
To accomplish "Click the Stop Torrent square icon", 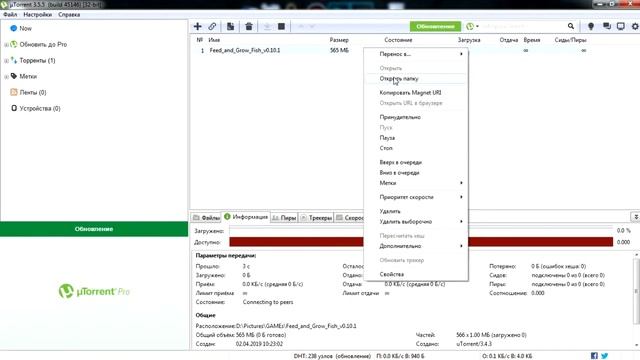I will (x=281, y=26).
